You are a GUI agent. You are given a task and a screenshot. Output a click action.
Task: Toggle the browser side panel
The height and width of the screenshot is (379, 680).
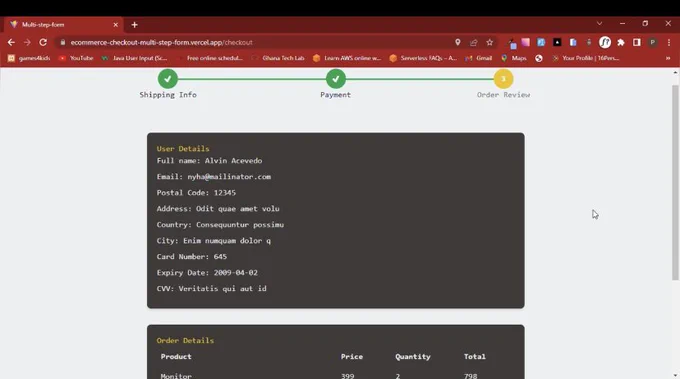click(637, 42)
